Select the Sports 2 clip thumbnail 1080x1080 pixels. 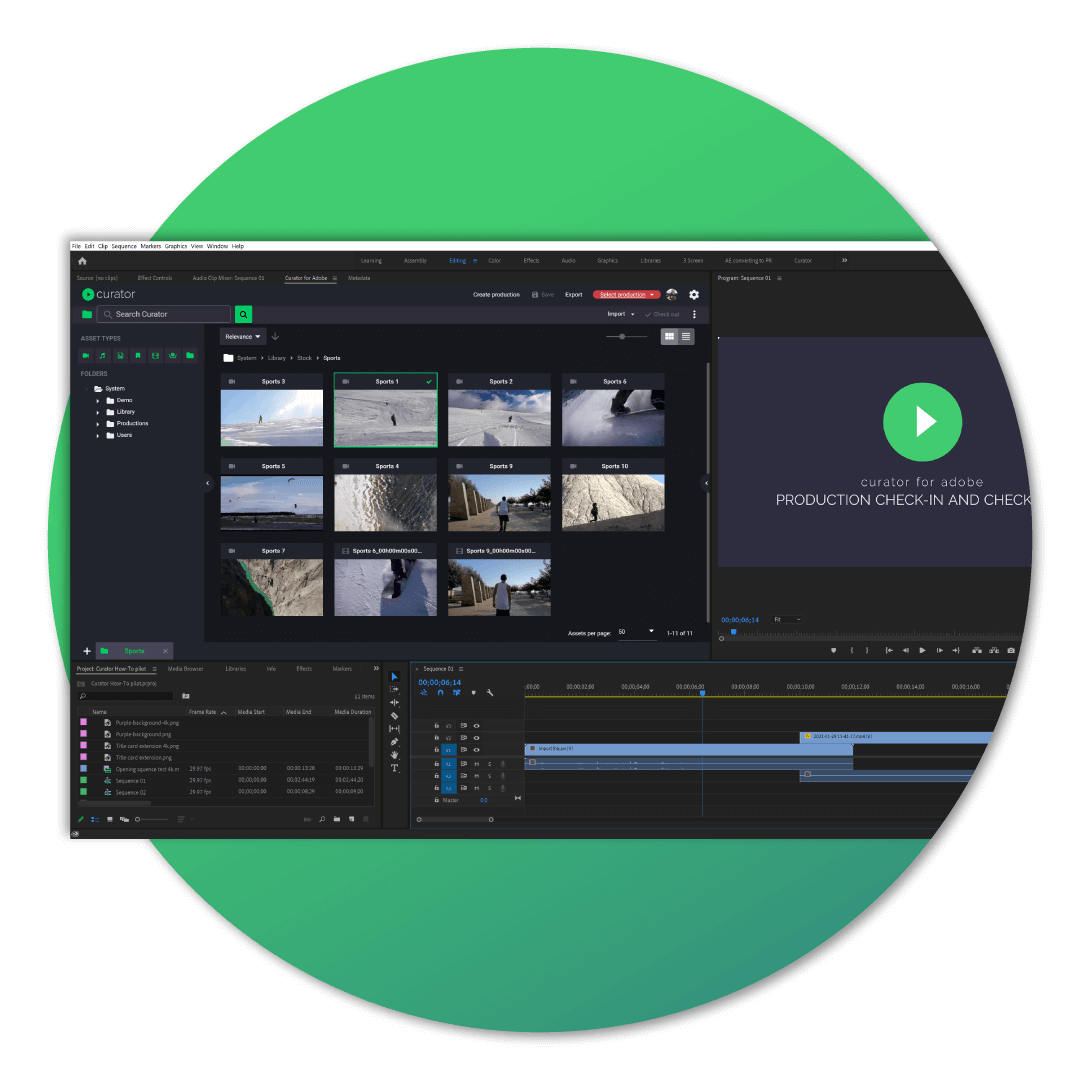pyautogui.click(x=498, y=415)
